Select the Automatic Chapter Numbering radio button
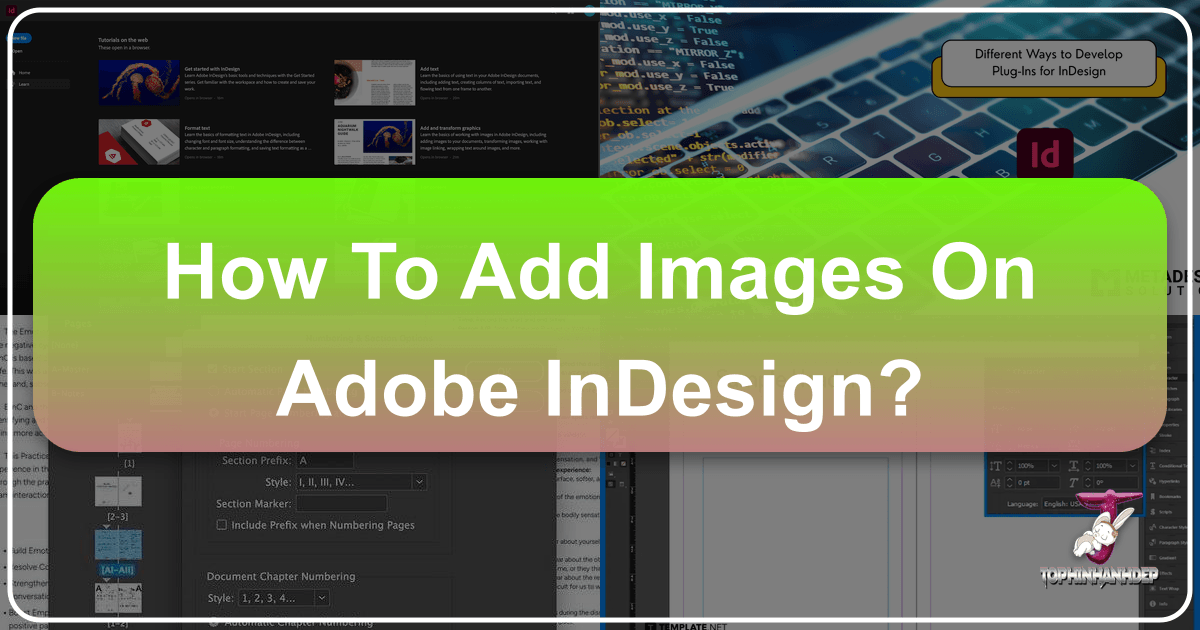The width and height of the screenshot is (1200, 630). pyautogui.click(x=213, y=622)
